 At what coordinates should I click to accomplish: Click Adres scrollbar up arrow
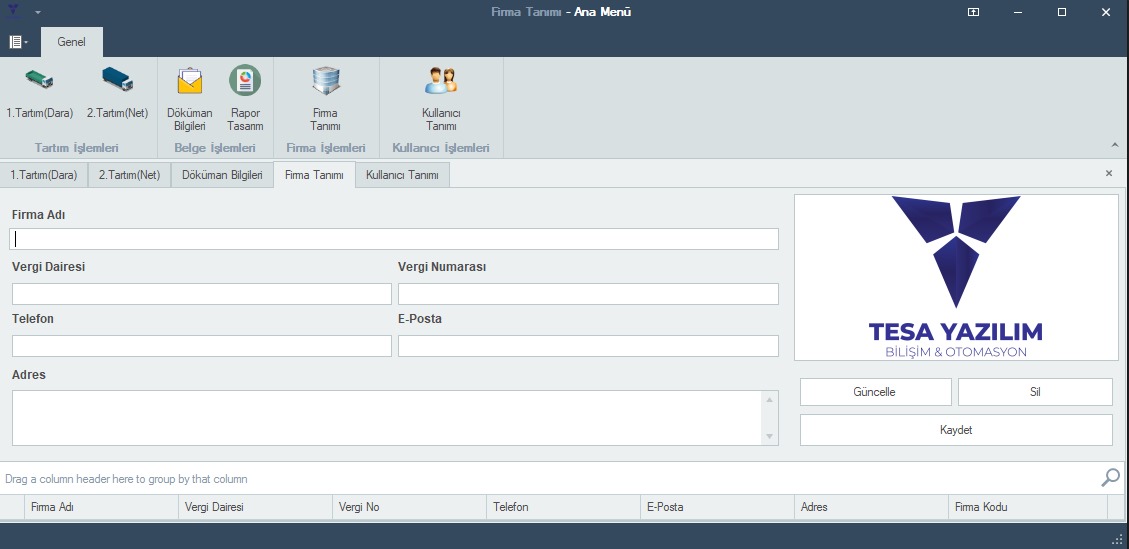pos(770,399)
